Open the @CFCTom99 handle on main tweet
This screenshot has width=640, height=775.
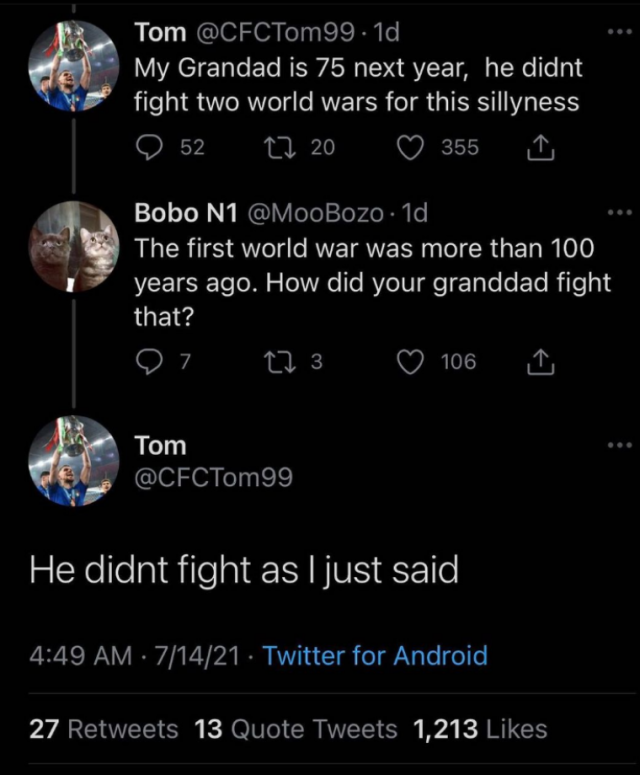[214, 478]
